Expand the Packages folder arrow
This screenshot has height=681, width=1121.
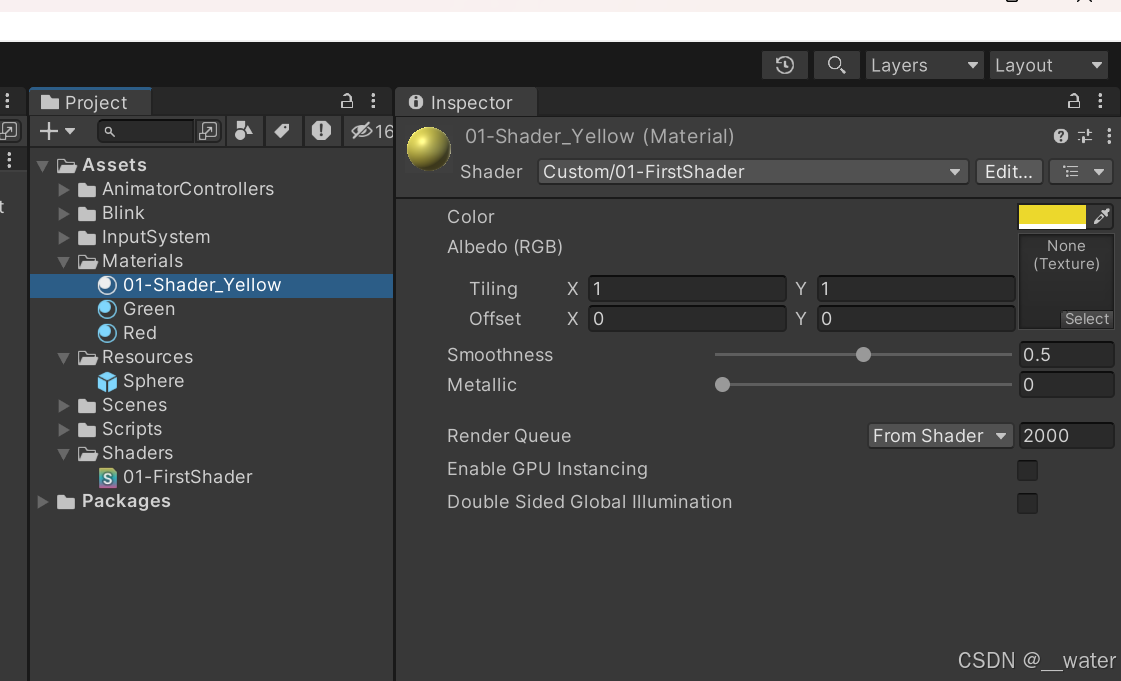point(43,502)
